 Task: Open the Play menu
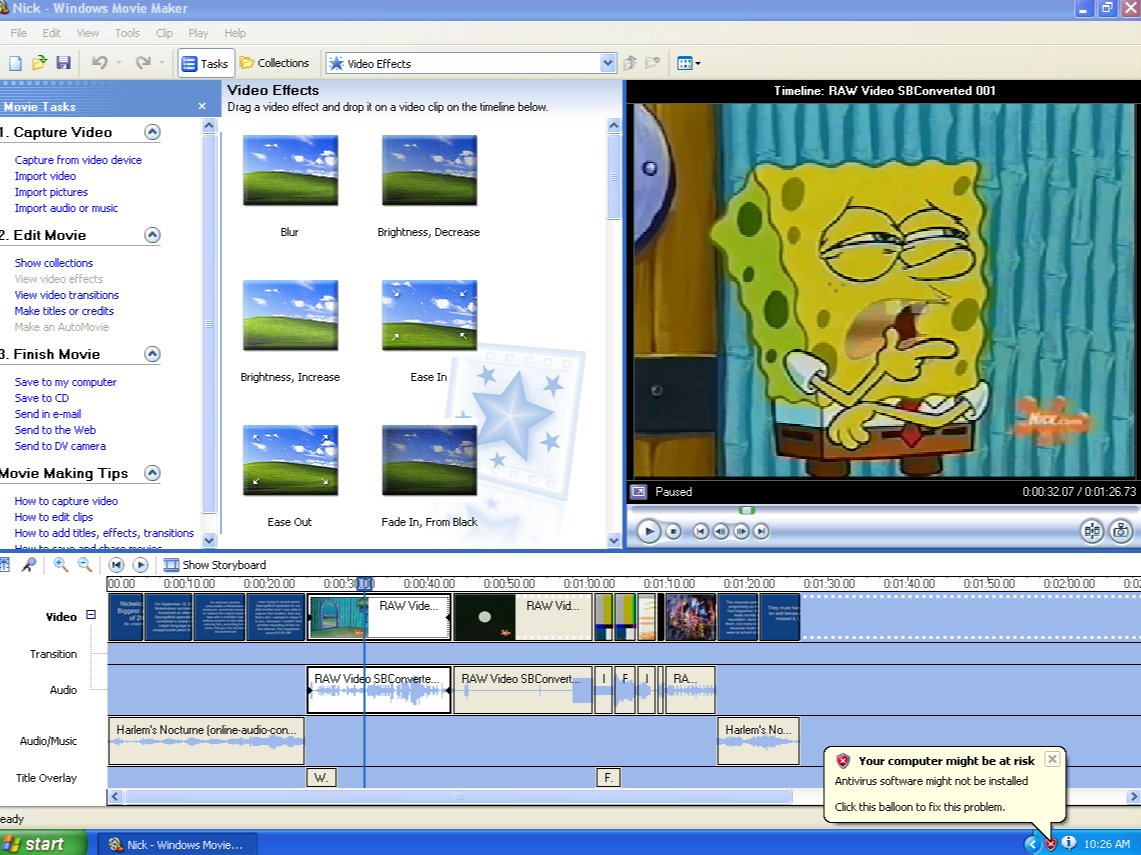pyautogui.click(x=198, y=33)
